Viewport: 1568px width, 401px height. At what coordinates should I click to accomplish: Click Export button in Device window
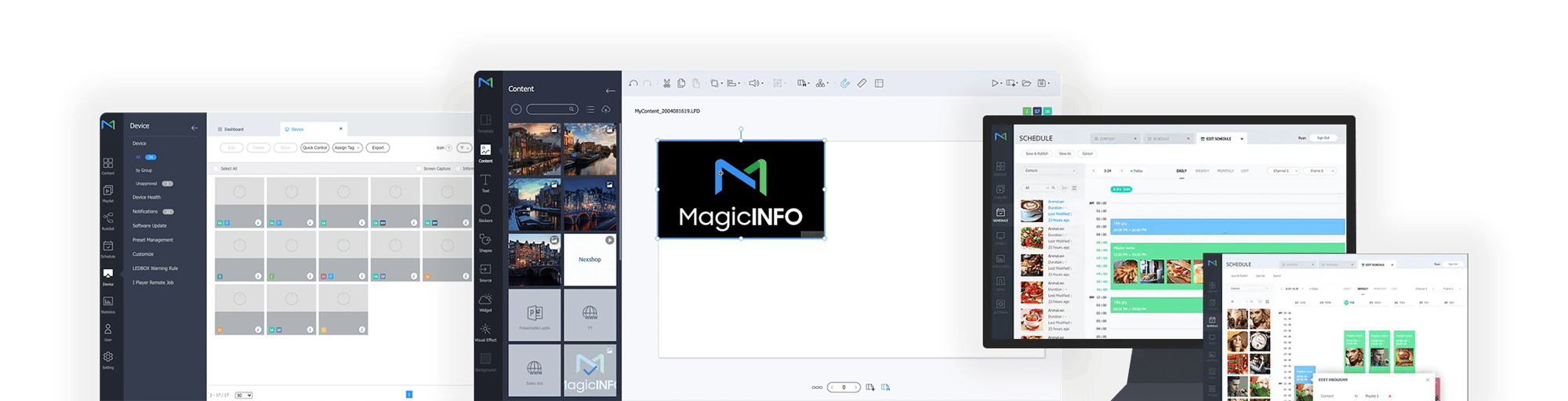coord(378,148)
